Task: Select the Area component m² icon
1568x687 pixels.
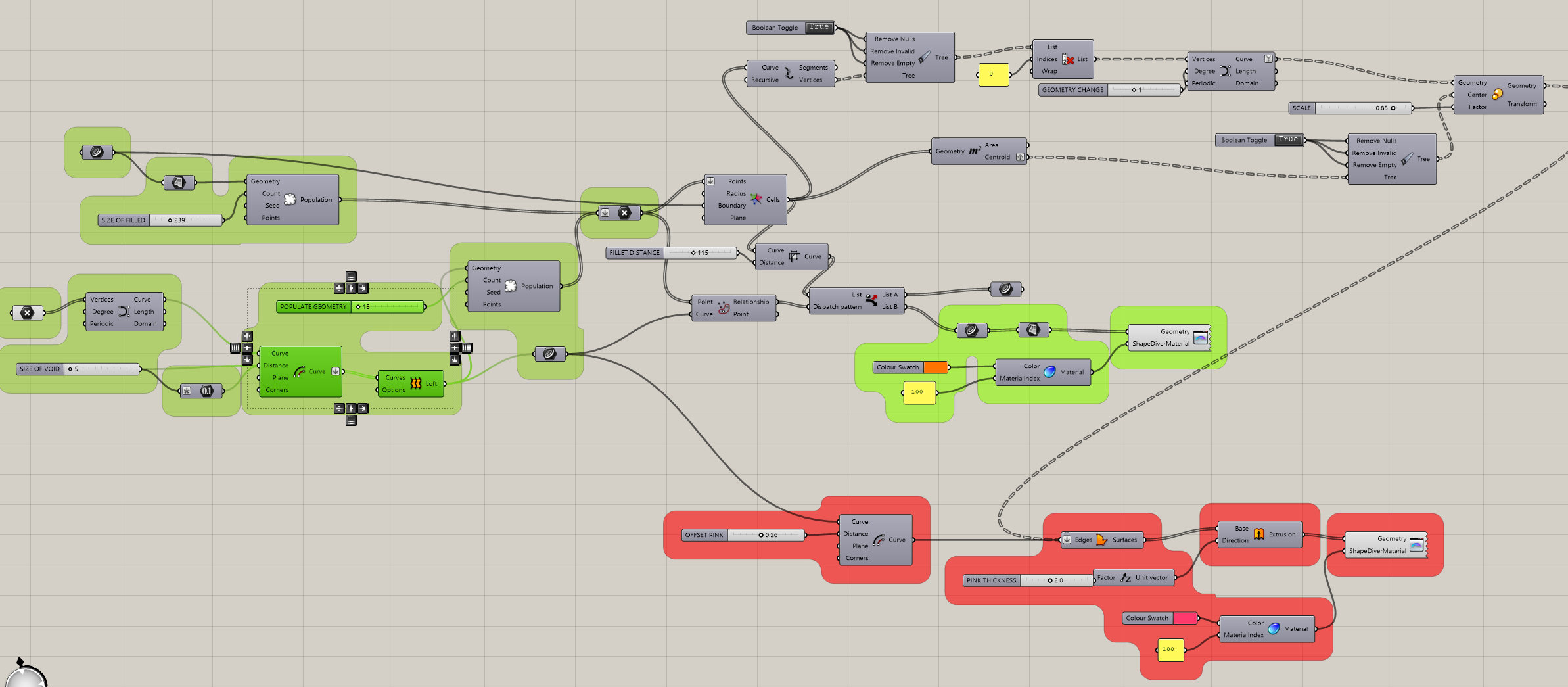Action: (975, 151)
